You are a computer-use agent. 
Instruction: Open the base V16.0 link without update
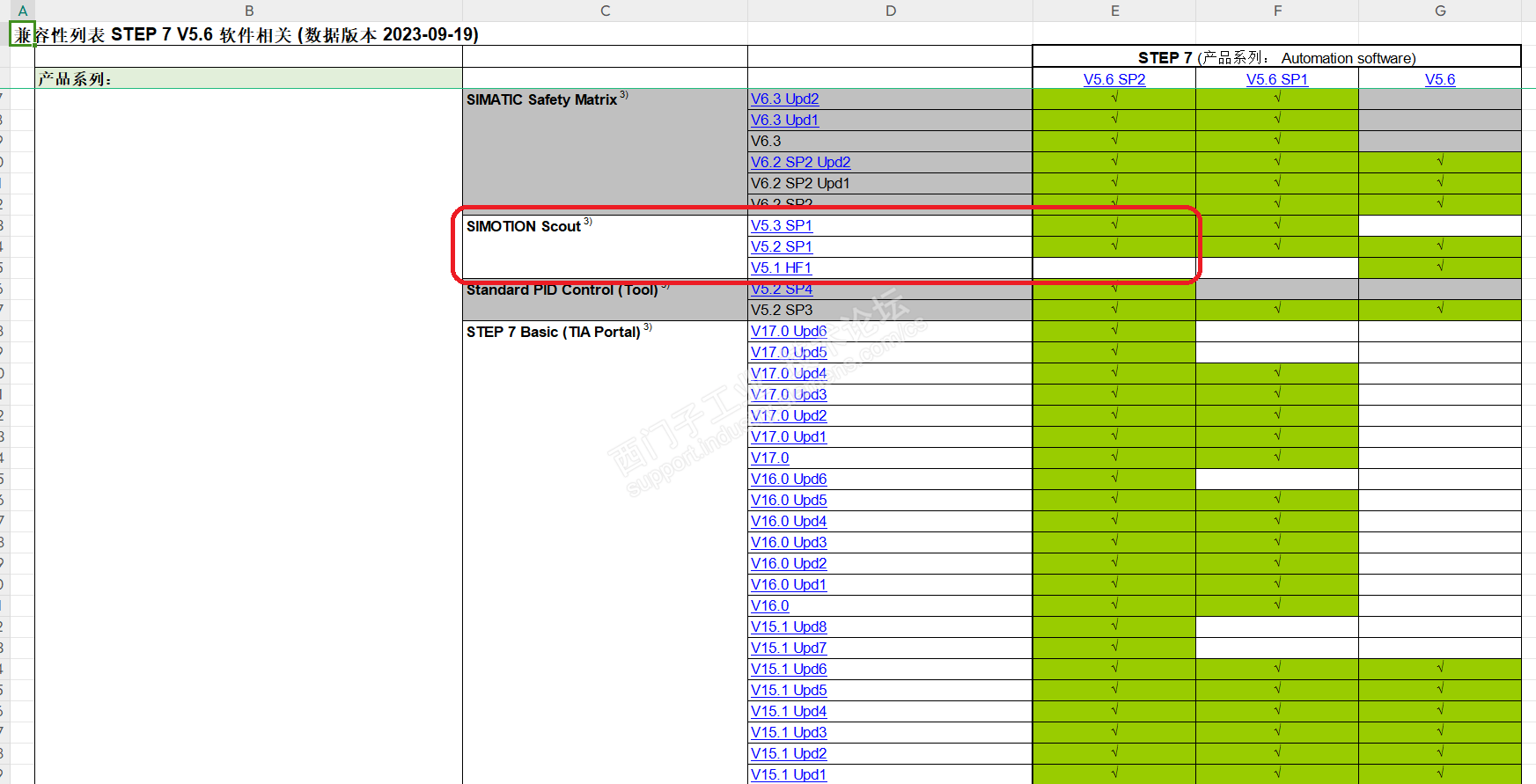[x=770, y=606]
